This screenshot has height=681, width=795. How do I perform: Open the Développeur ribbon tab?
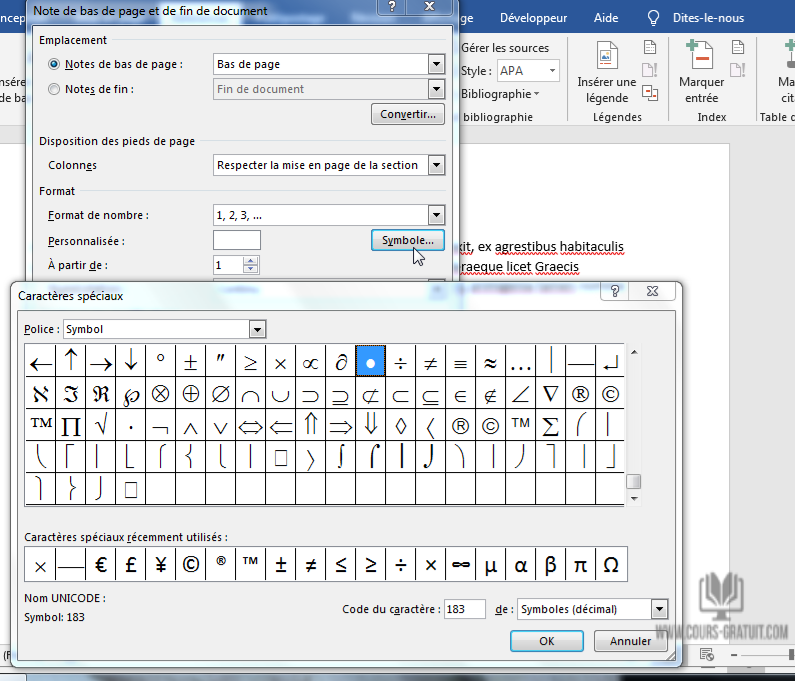click(x=533, y=18)
